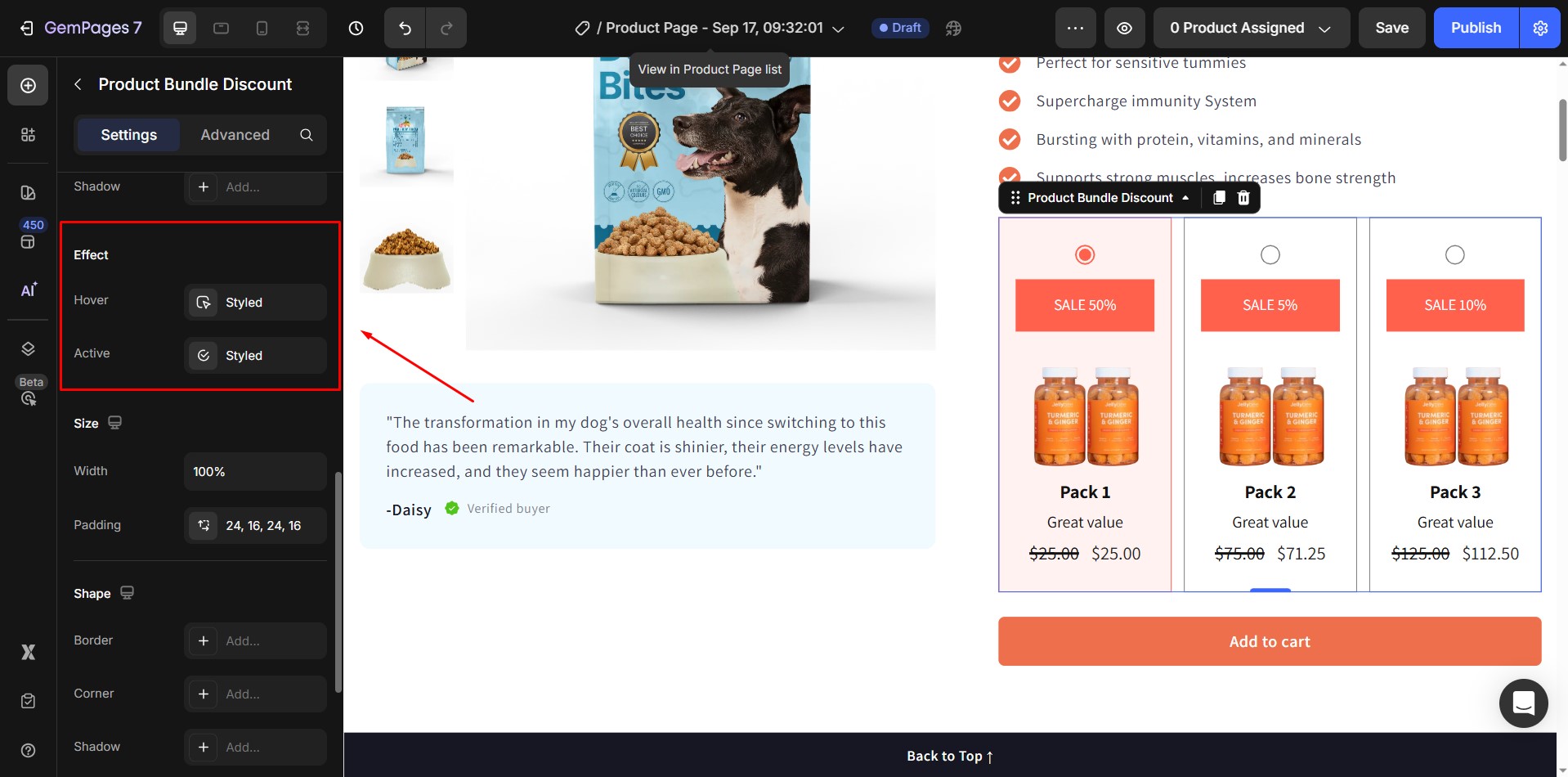Viewport: 1568px width, 777px height.
Task: Preview the page with eye icon
Action: (1125, 28)
